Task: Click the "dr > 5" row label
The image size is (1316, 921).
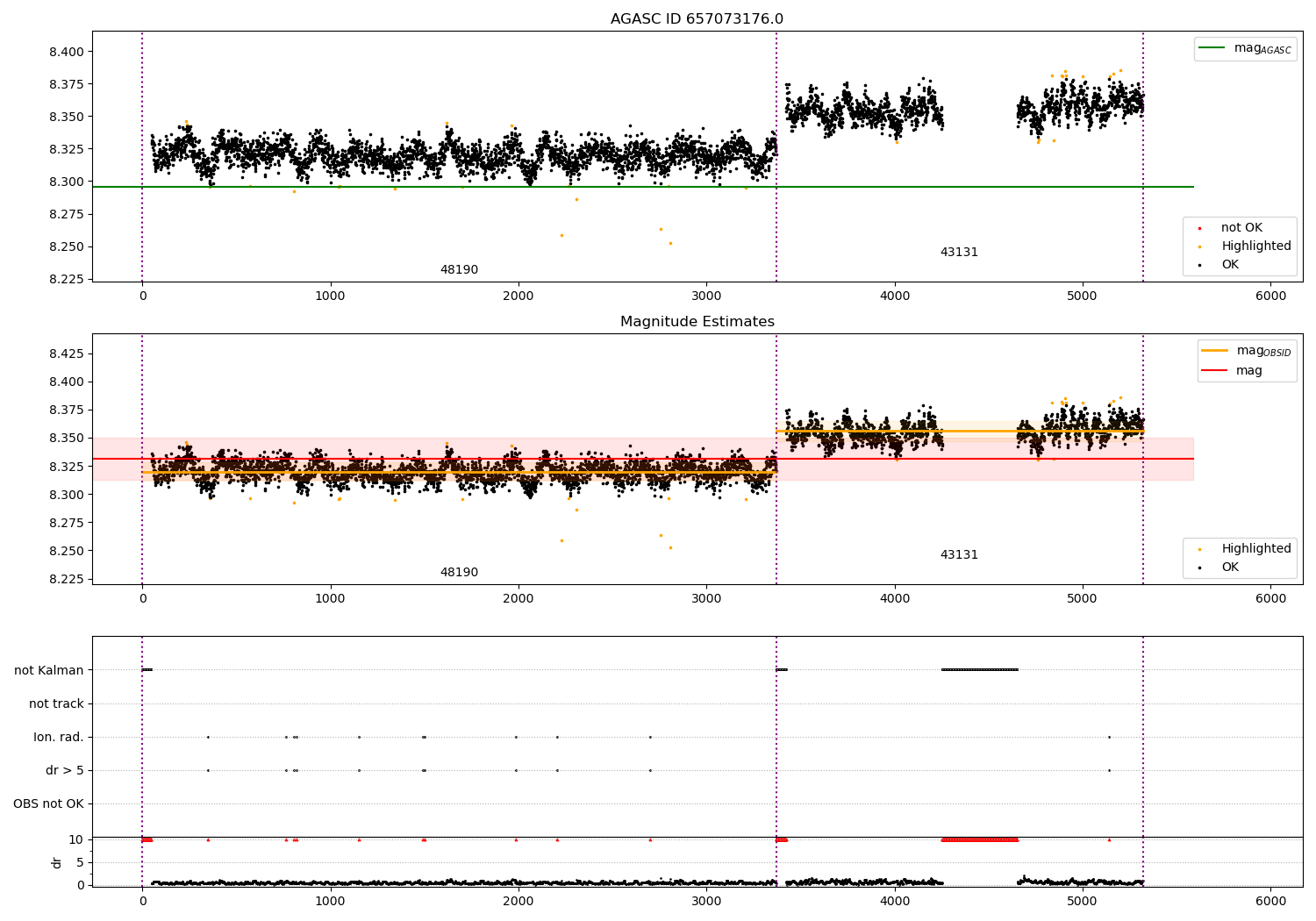Action: pyautogui.click(x=65, y=771)
